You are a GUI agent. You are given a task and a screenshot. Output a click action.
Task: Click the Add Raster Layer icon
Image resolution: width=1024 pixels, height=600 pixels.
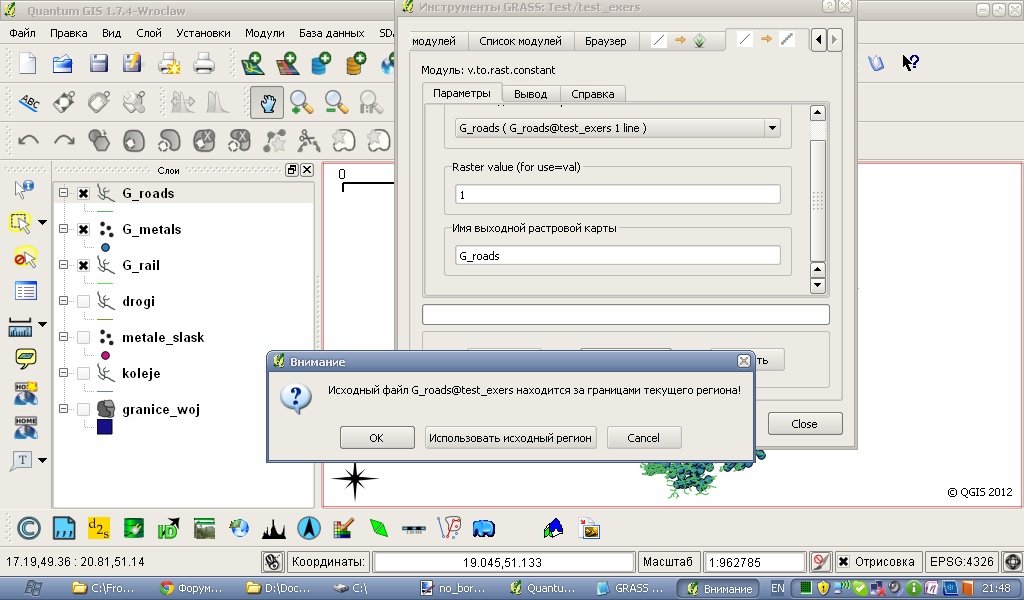287,63
